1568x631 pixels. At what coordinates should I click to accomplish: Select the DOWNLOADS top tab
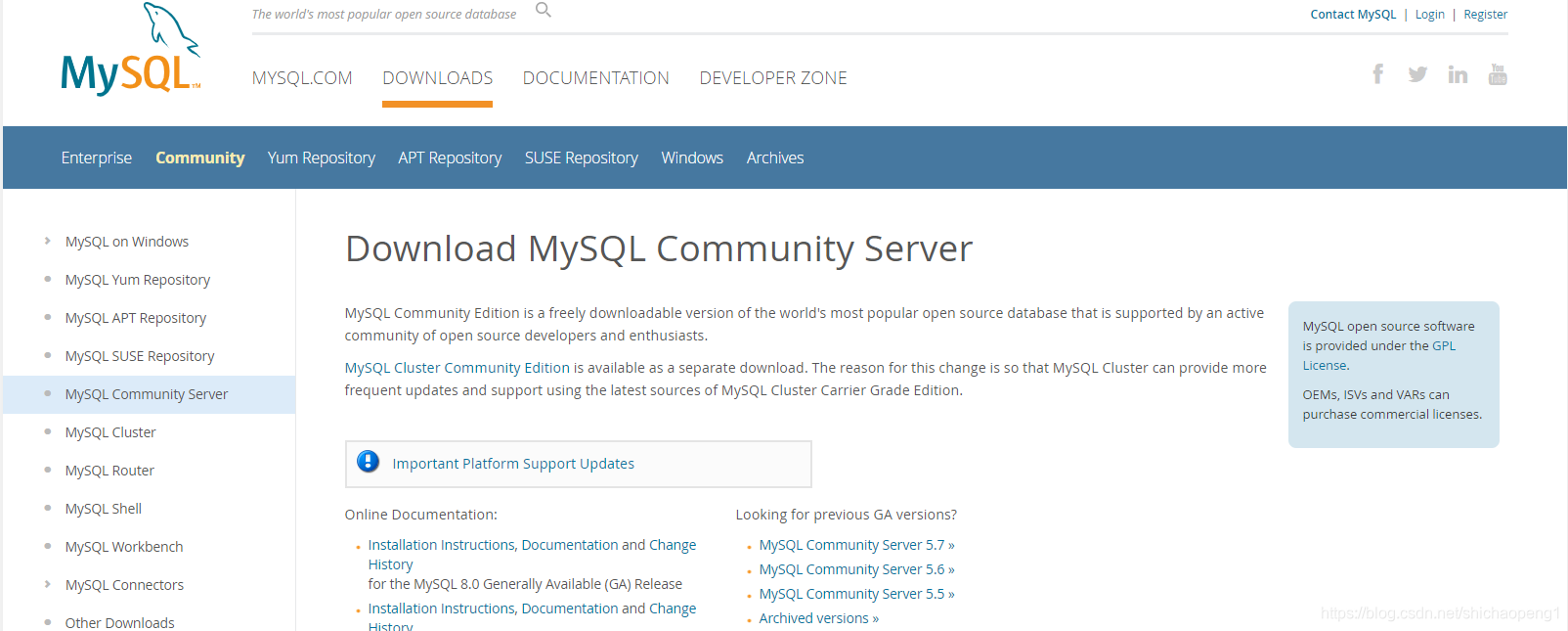pos(437,78)
